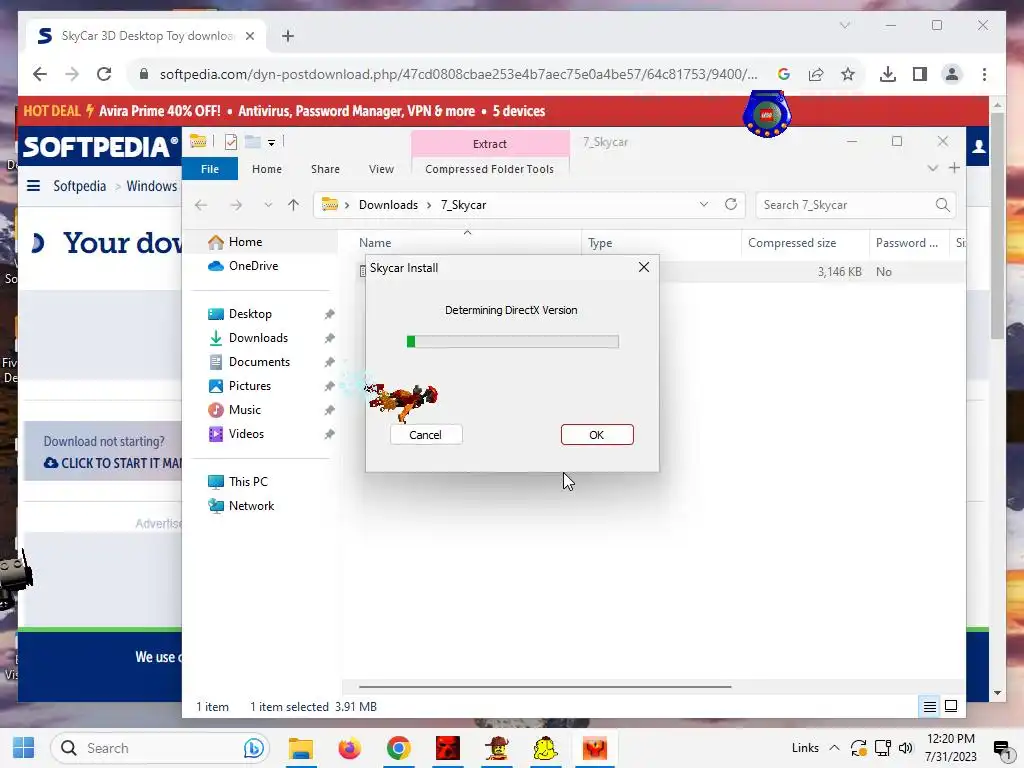Click the Chrome address bar URL

(458, 74)
